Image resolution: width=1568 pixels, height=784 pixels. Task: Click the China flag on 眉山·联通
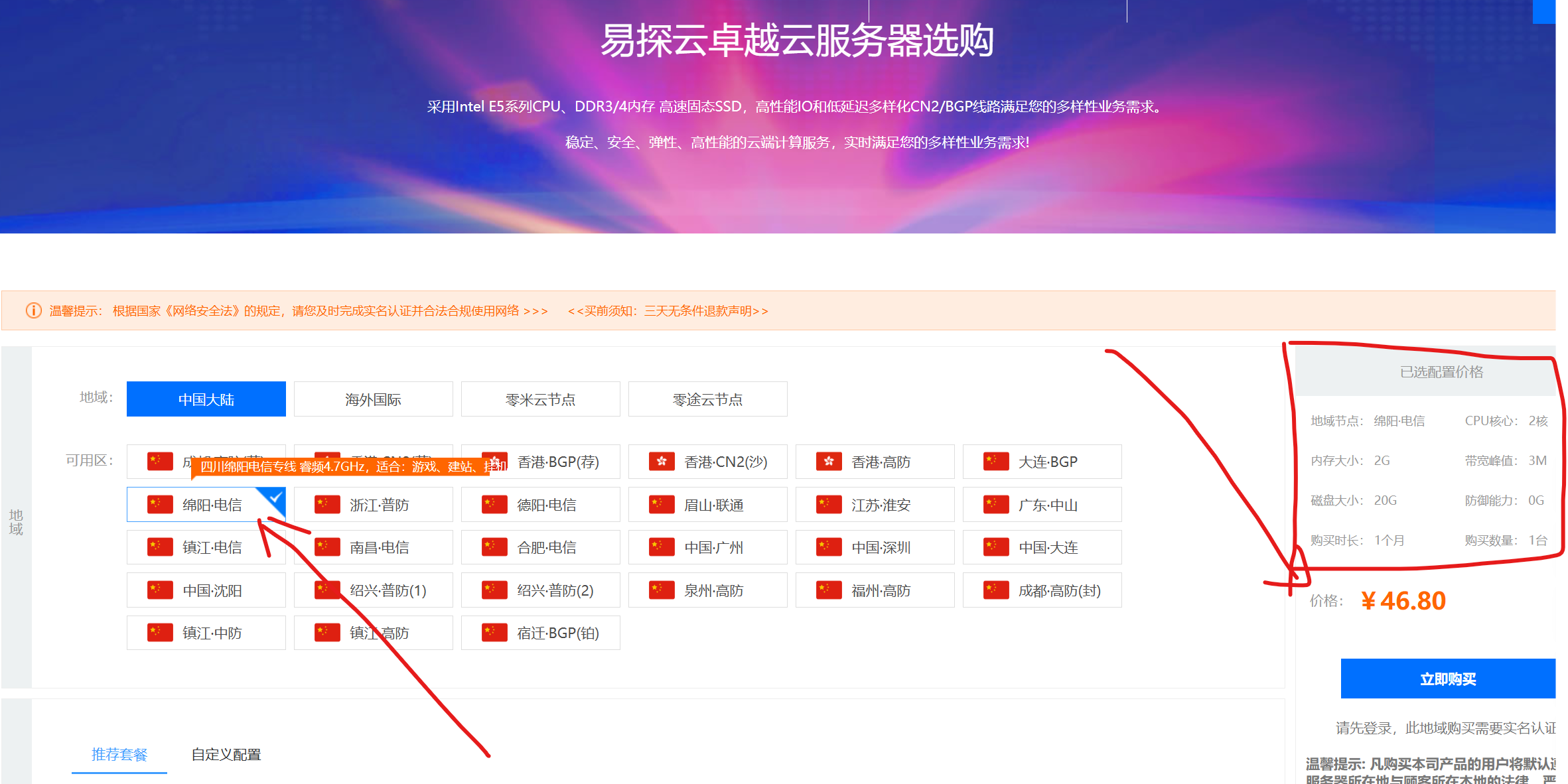(x=662, y=505)
